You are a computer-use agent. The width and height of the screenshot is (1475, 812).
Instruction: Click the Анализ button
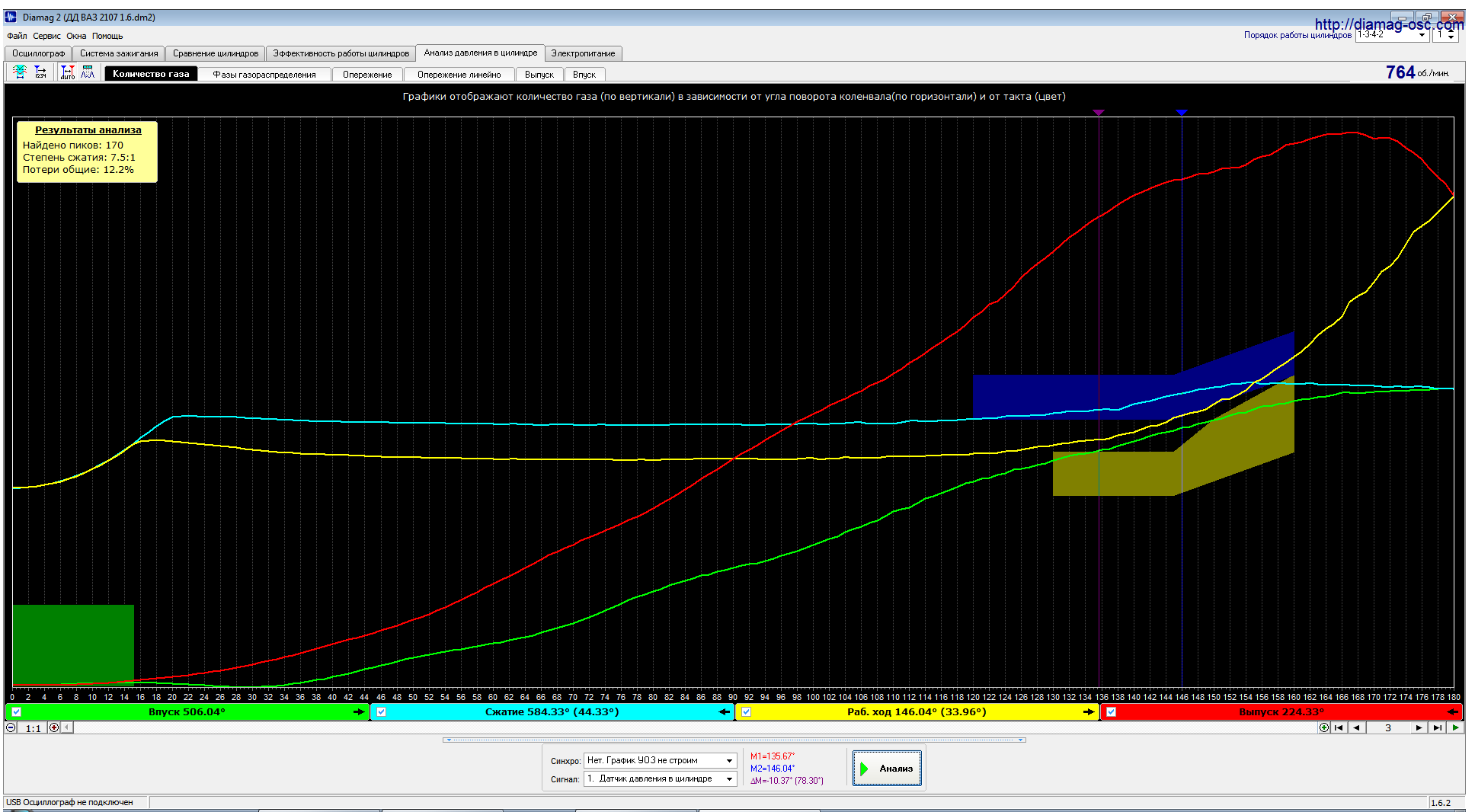887,768
